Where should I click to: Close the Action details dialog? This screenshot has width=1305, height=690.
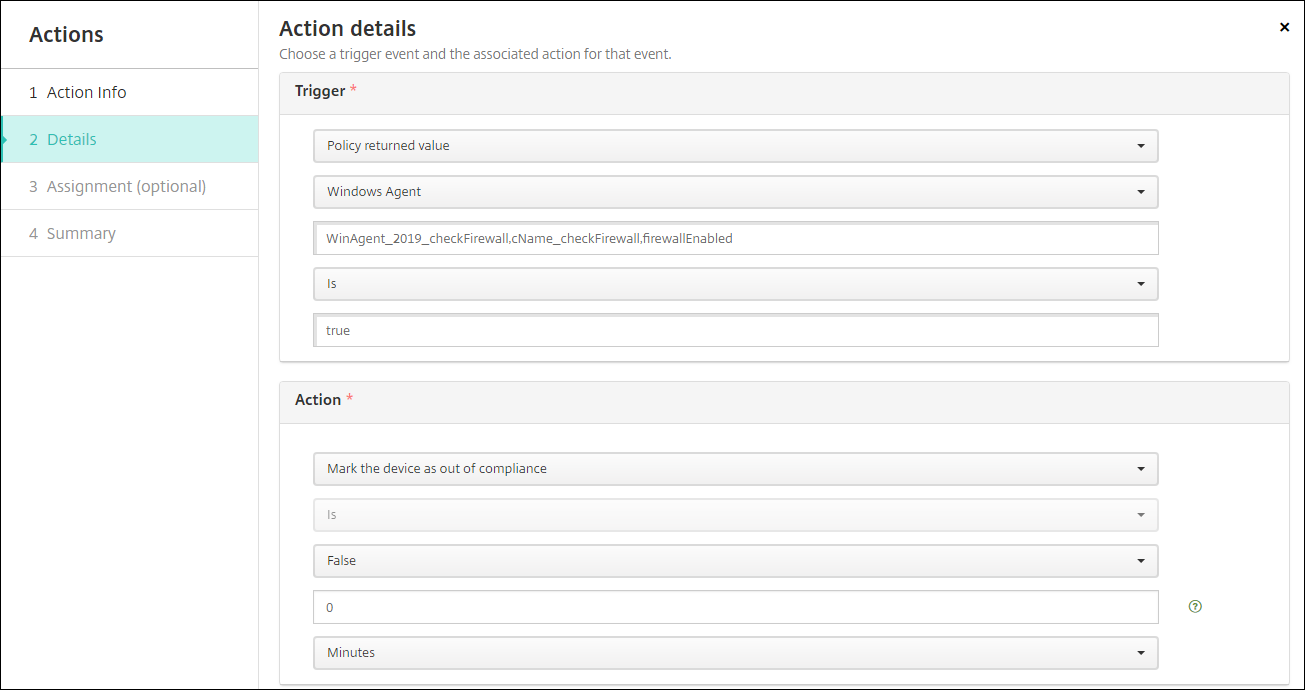coord(1284,28)
